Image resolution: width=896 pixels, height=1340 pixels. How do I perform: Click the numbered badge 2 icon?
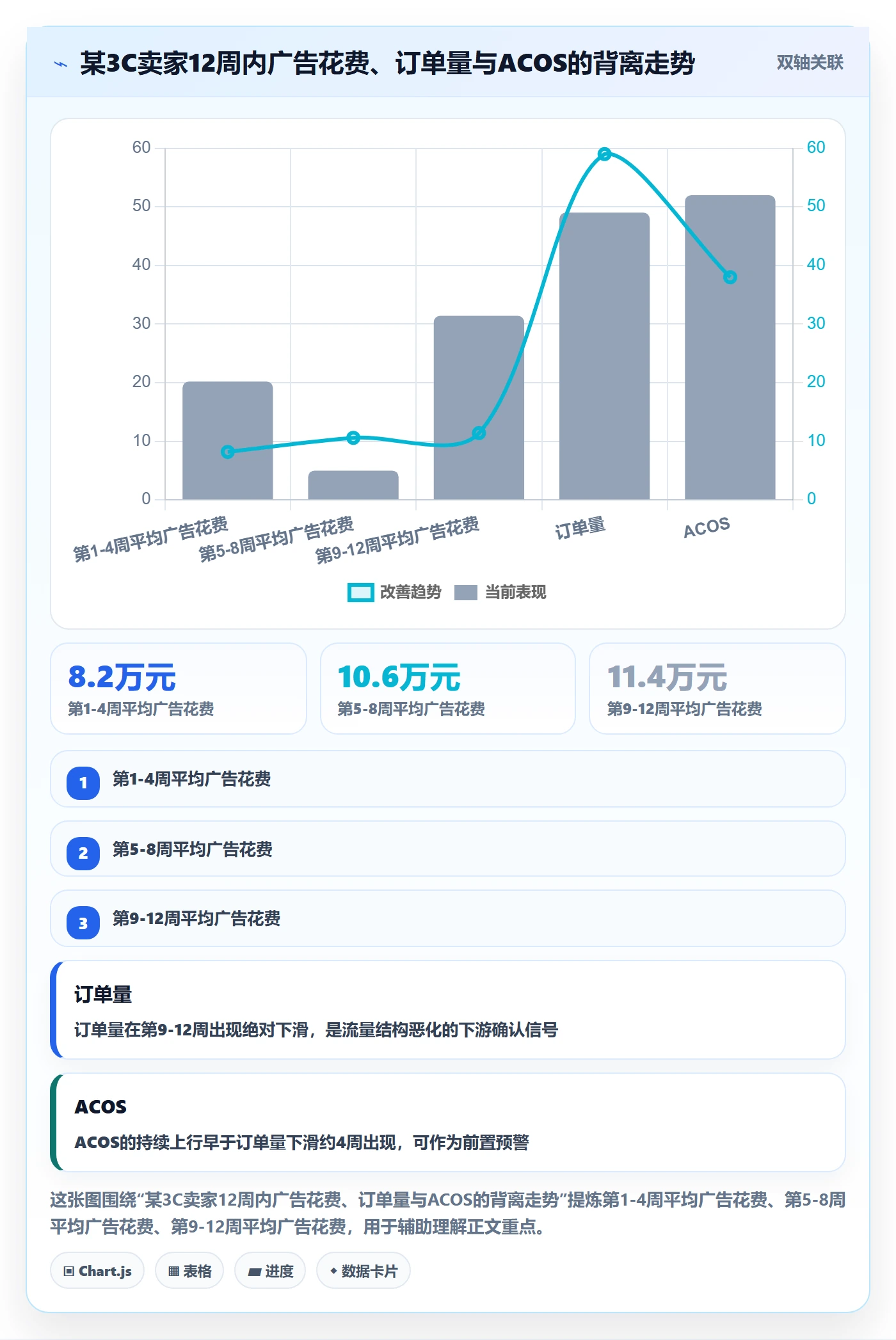(x=83, y=853)
